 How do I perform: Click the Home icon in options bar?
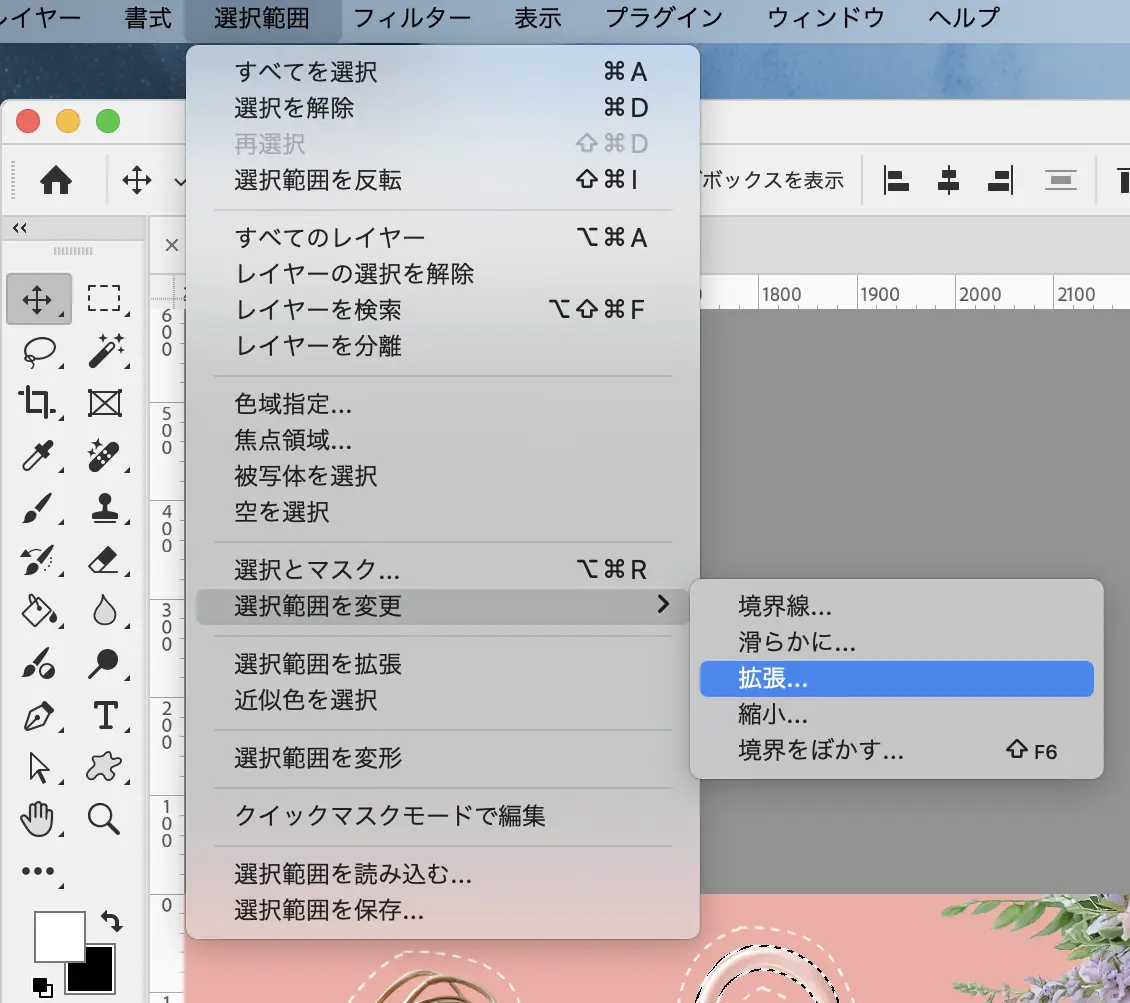[56, 181]
